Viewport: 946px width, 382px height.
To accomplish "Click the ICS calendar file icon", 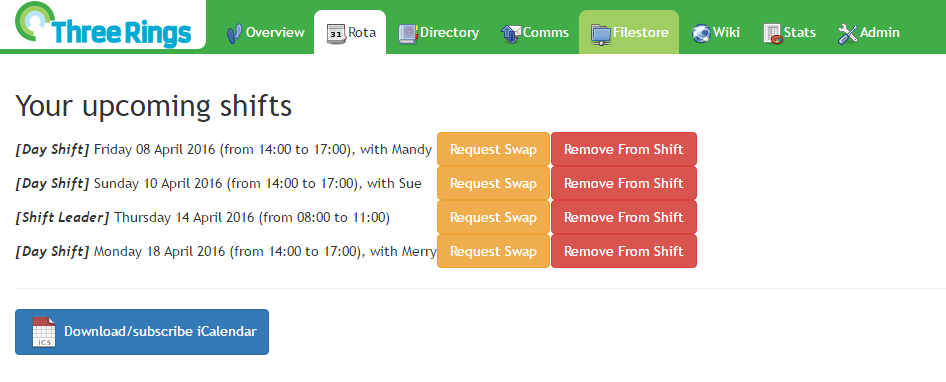I will tap(44, 331).
